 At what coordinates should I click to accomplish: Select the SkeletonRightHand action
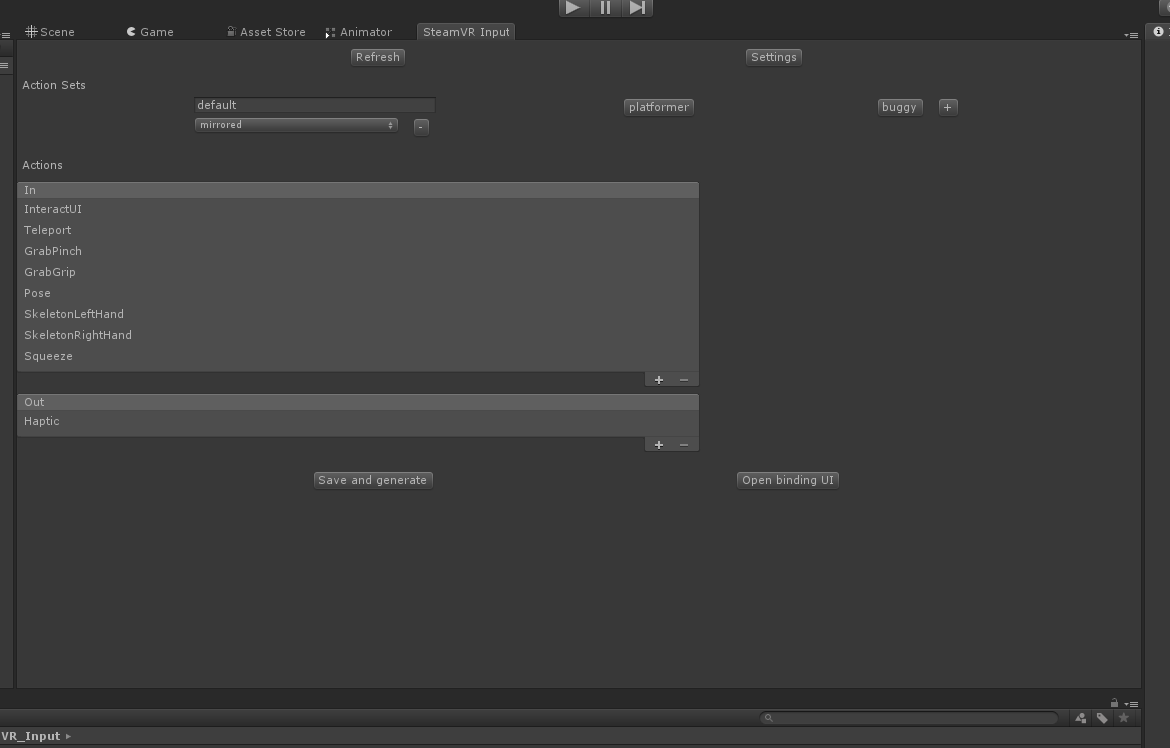[358, 335]
